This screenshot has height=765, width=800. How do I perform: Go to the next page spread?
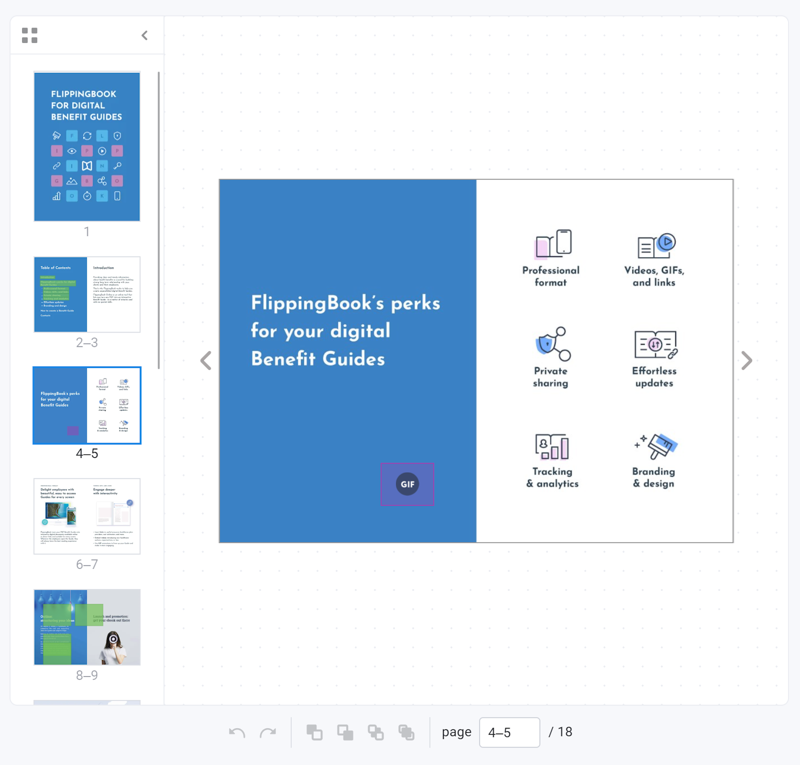pos(746,361)
